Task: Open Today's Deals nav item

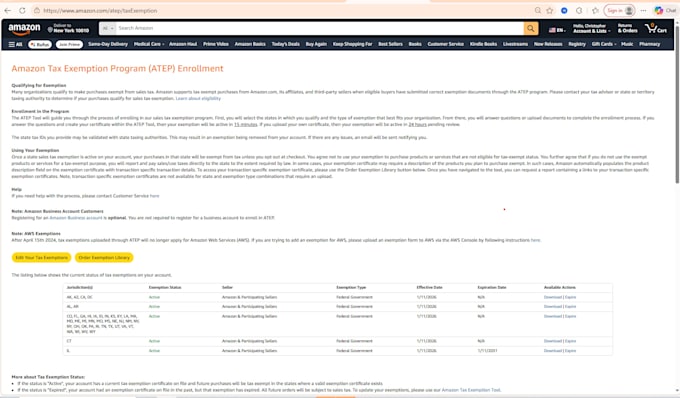Action: tap(285, 44)
